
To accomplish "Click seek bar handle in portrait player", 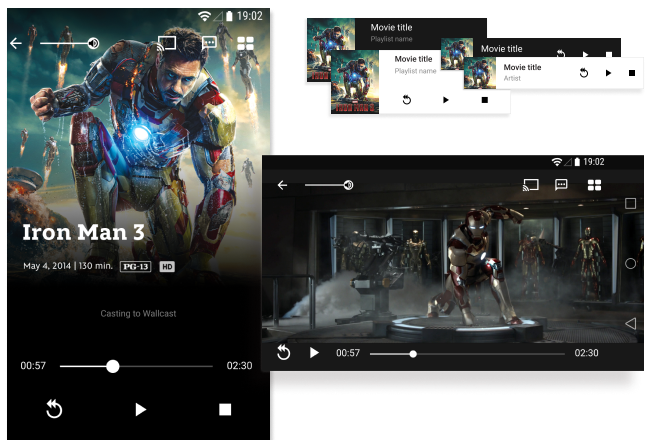I will [113, 366].
